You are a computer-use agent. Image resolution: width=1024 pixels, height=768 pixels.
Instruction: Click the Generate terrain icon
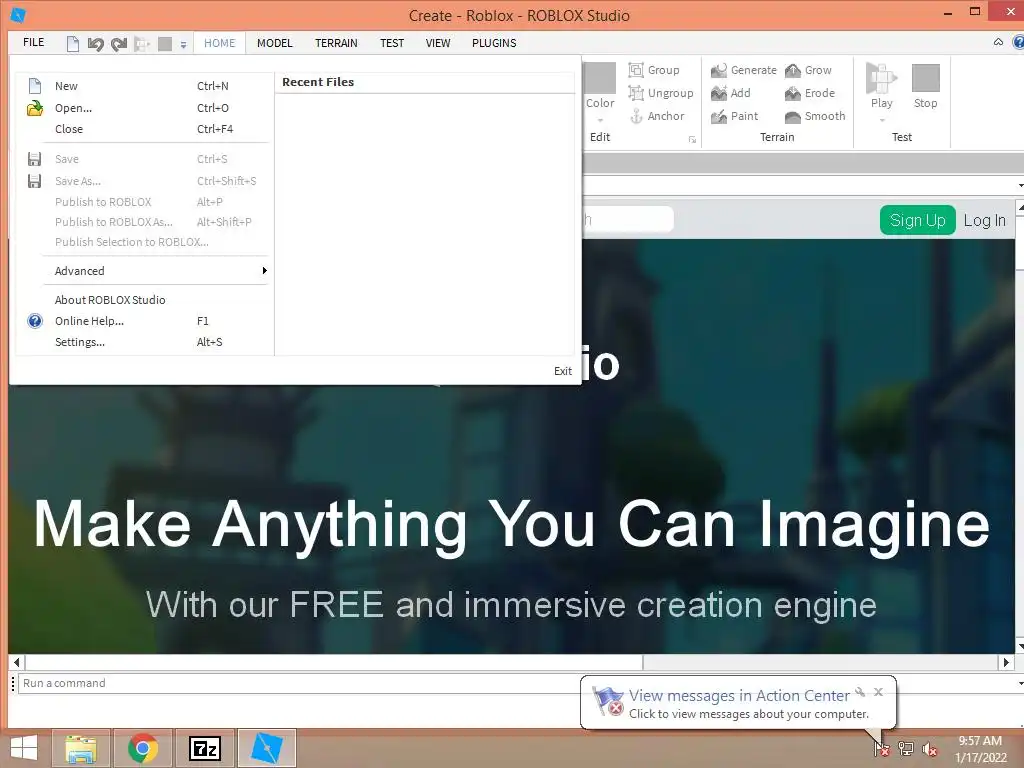[x=718, y=70]
